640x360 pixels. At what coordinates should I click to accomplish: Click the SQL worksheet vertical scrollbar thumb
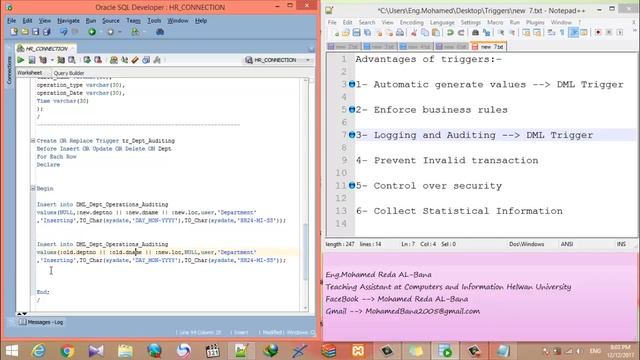[306, 251]
